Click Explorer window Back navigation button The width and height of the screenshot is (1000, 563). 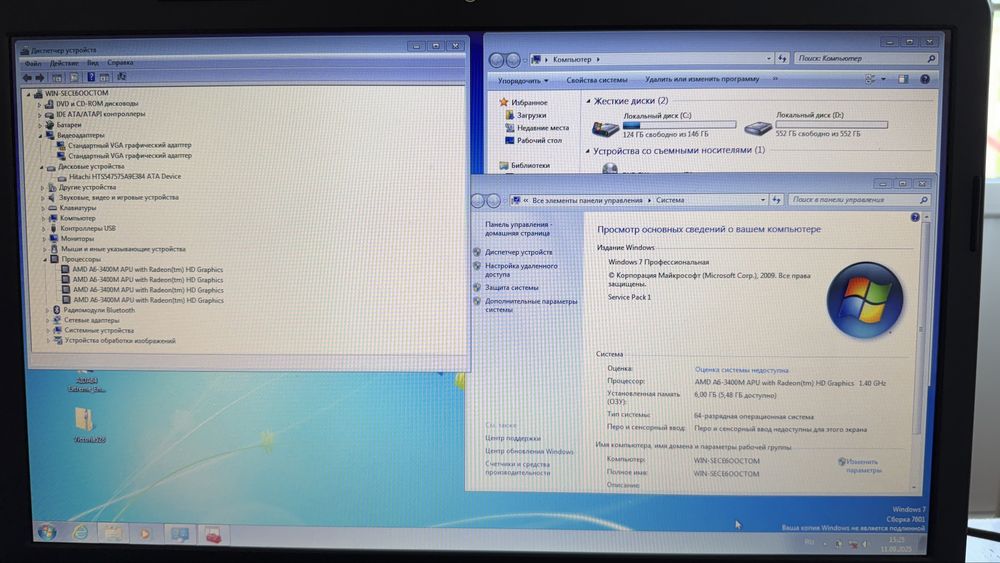[497, 60]
